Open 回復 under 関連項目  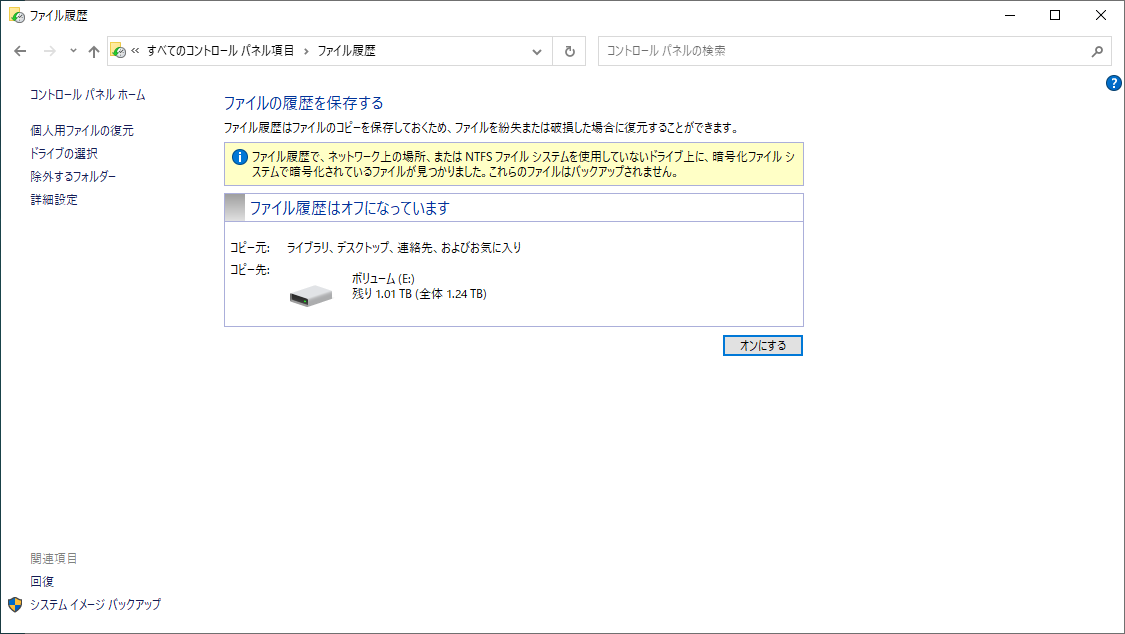(x=41, y=581)
